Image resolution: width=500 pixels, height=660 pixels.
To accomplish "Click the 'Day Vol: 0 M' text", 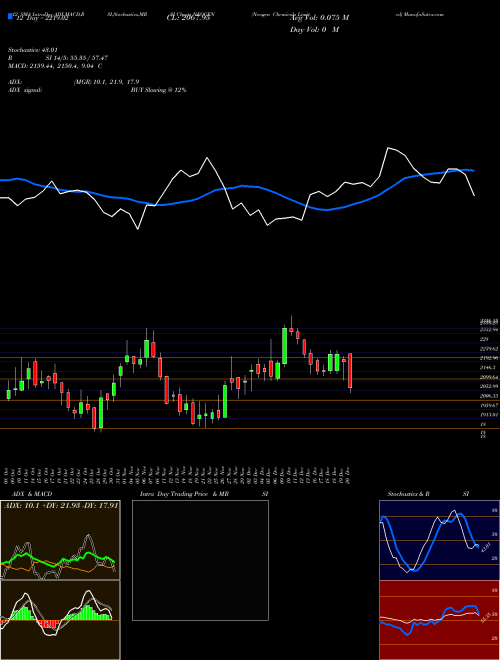I will (x=314, y=30).
